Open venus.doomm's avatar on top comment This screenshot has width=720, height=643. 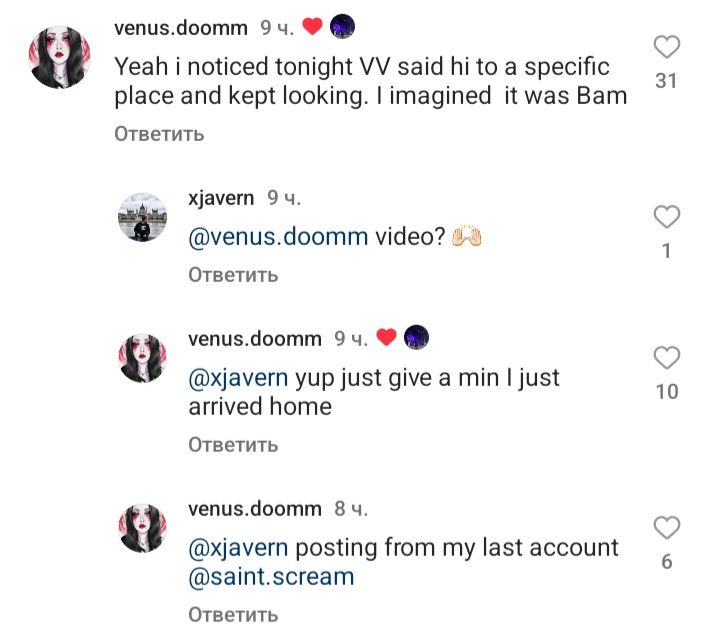(x=60, y=57)
